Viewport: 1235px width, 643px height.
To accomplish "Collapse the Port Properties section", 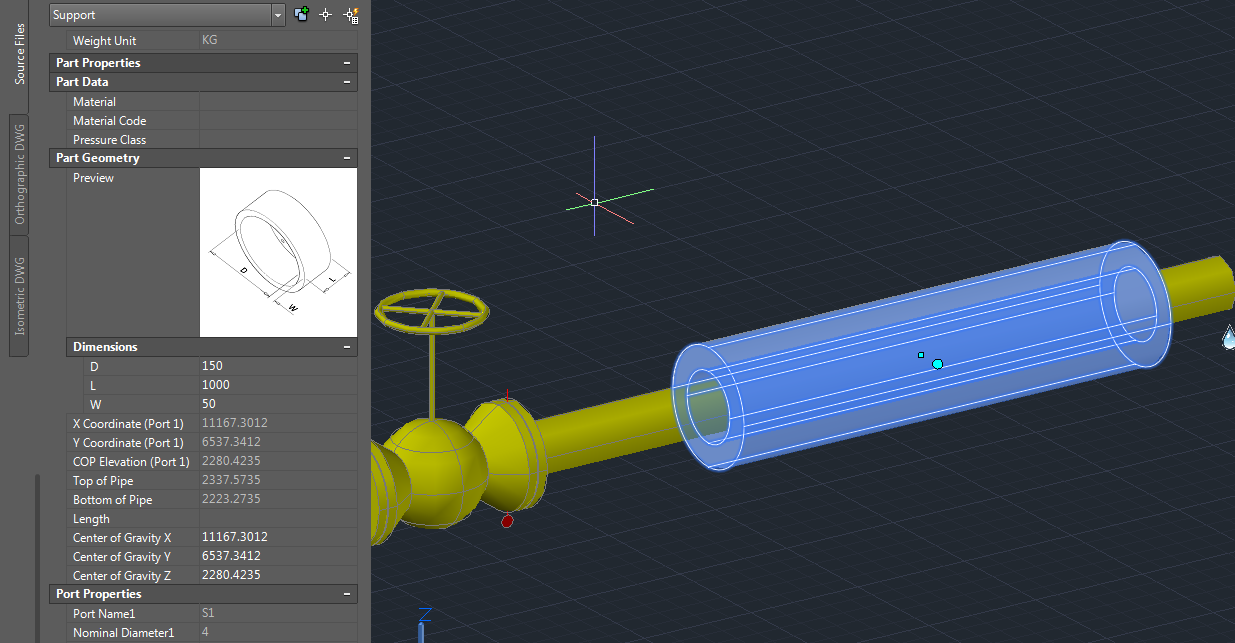I will (348, 593).
